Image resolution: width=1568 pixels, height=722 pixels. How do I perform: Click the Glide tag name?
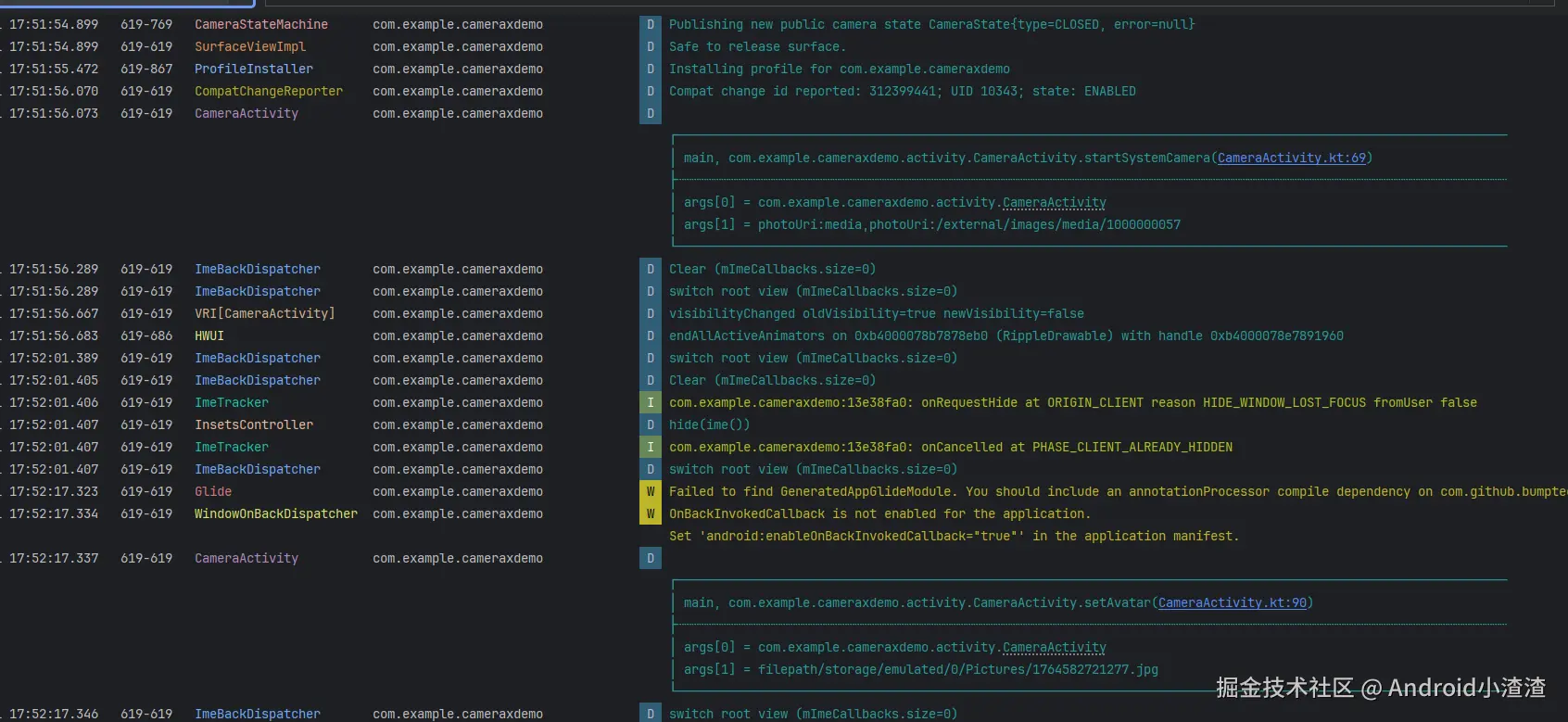[213, 492]
